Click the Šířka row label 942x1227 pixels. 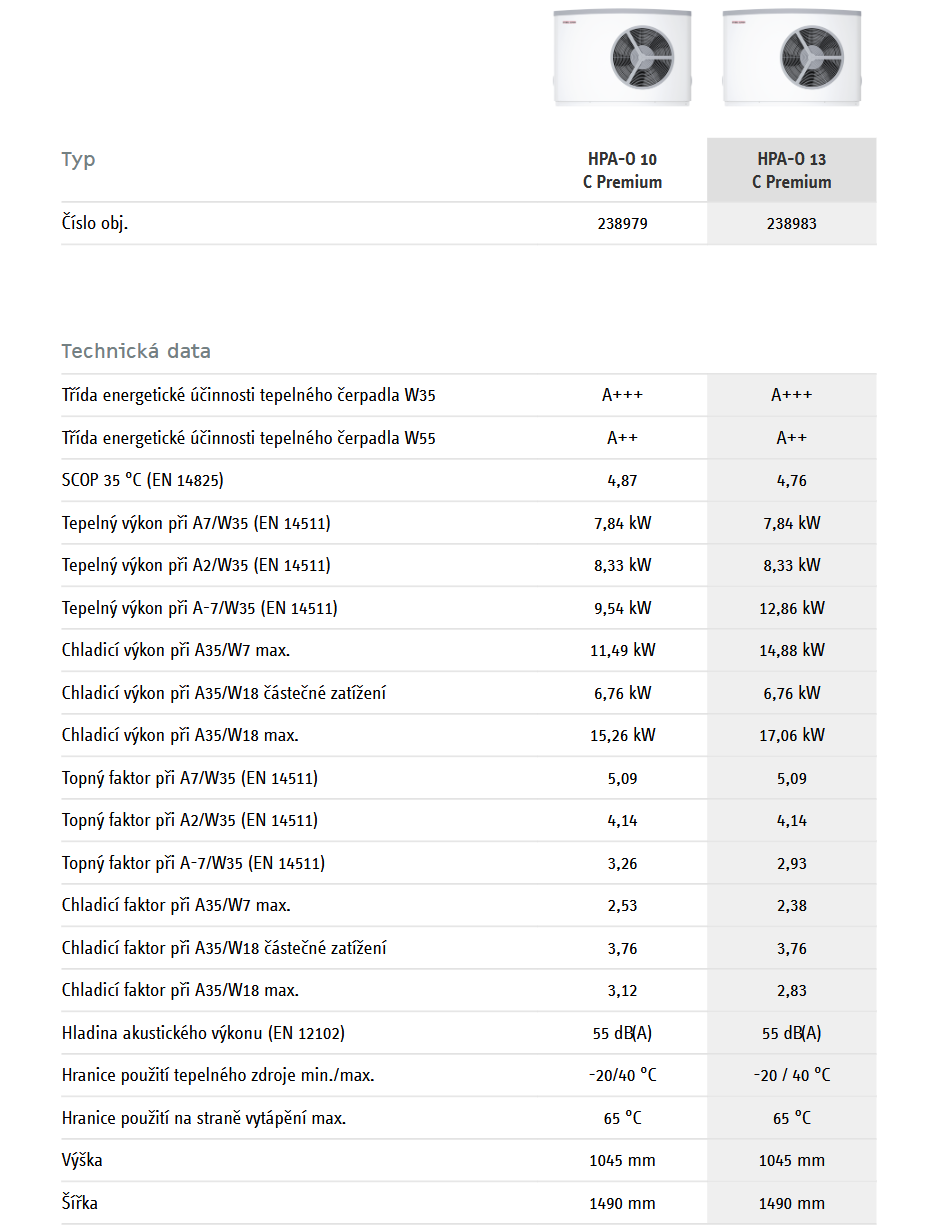[80, 1203]
